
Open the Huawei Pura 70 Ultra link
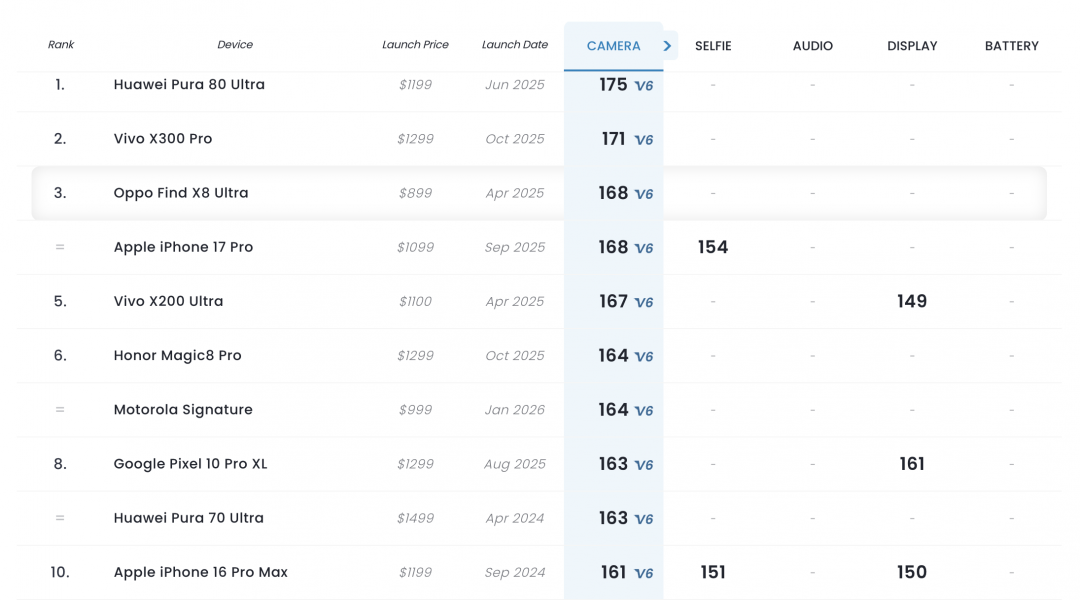click(188, 518)
